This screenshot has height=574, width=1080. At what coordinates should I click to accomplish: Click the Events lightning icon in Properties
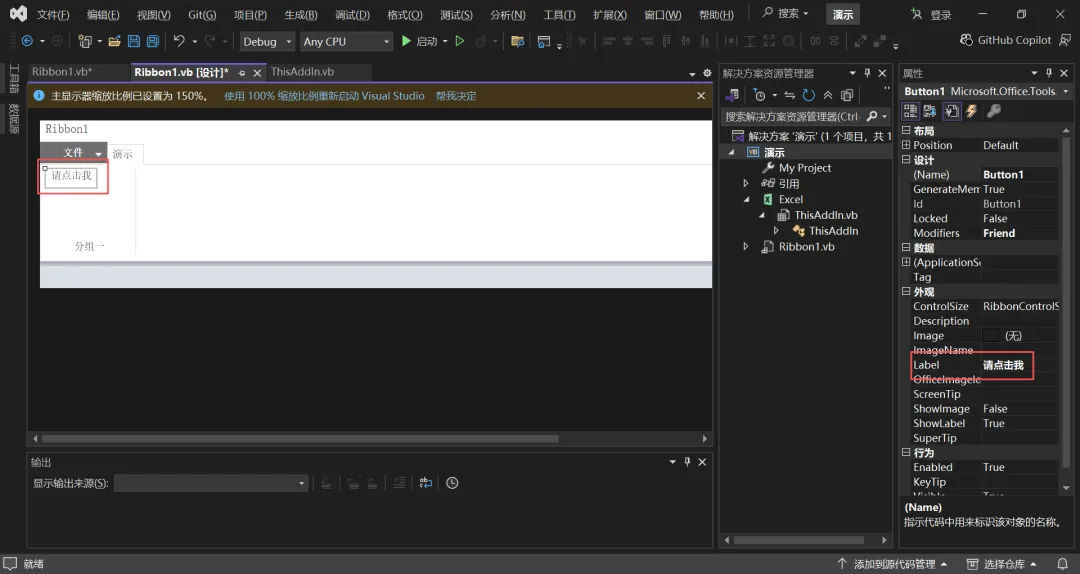pyautogui.click(x=972, y=111)
